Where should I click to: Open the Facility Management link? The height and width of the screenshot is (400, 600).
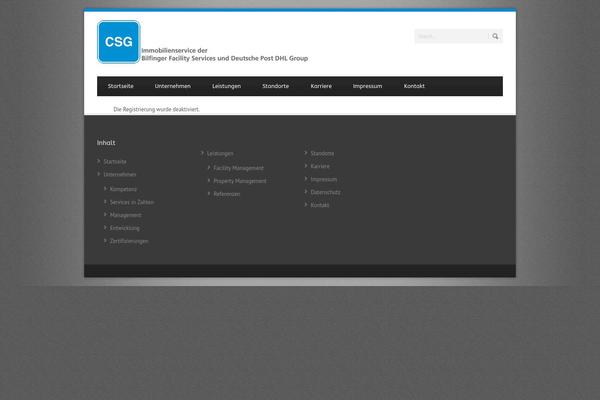238,168
